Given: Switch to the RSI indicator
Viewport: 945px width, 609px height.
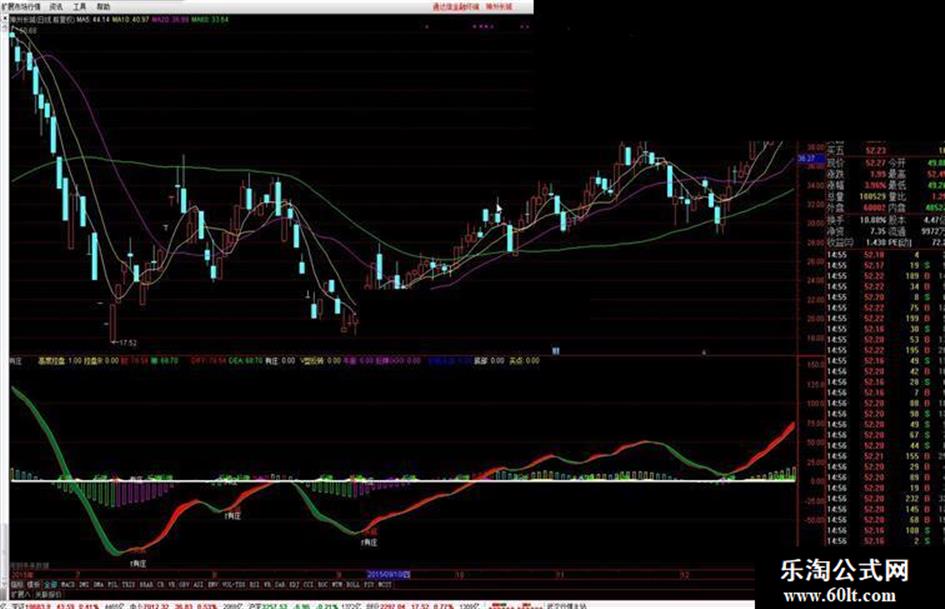Looking at the screenshot, I should 254,585.
